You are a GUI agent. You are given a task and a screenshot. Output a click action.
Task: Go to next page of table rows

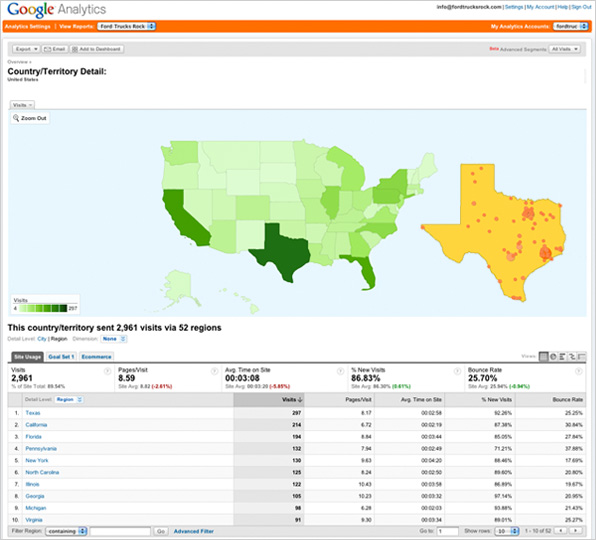coord(575,530)
